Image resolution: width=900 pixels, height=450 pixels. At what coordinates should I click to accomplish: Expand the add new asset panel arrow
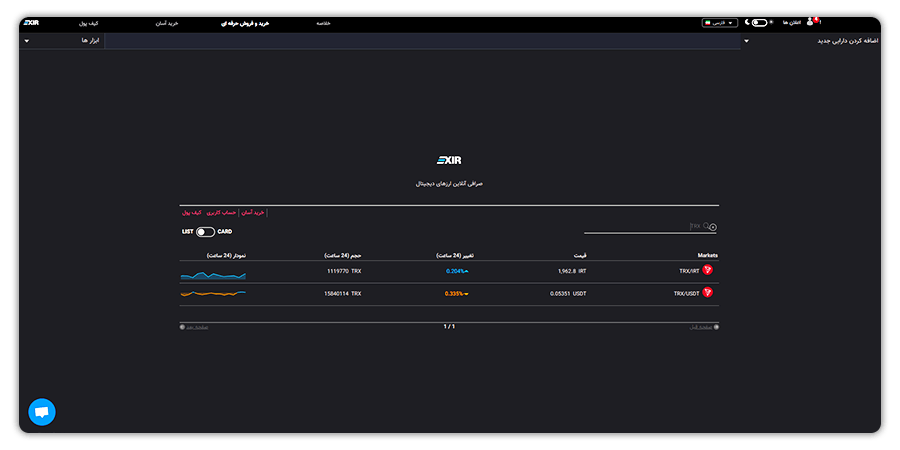[746, 41]
